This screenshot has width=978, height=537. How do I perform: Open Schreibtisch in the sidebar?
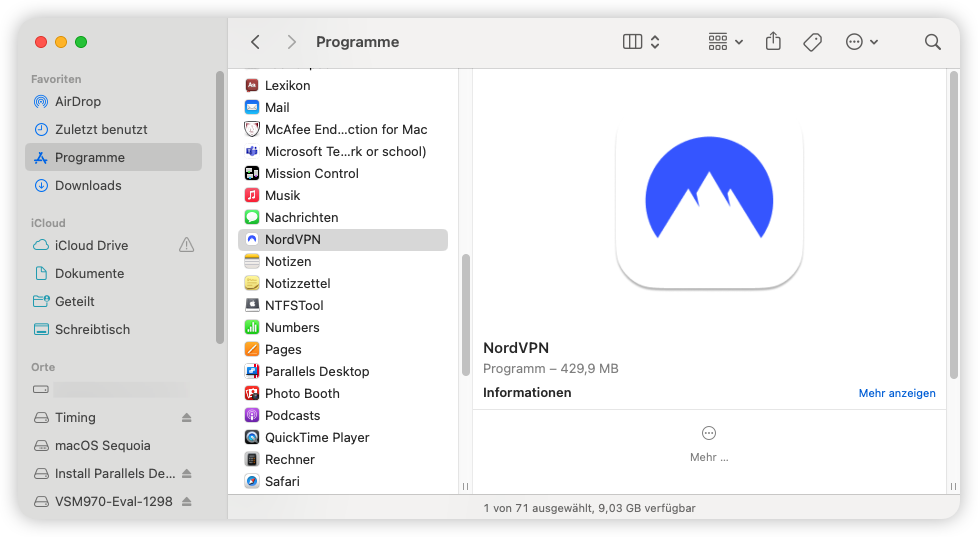[x=114, y=329]
